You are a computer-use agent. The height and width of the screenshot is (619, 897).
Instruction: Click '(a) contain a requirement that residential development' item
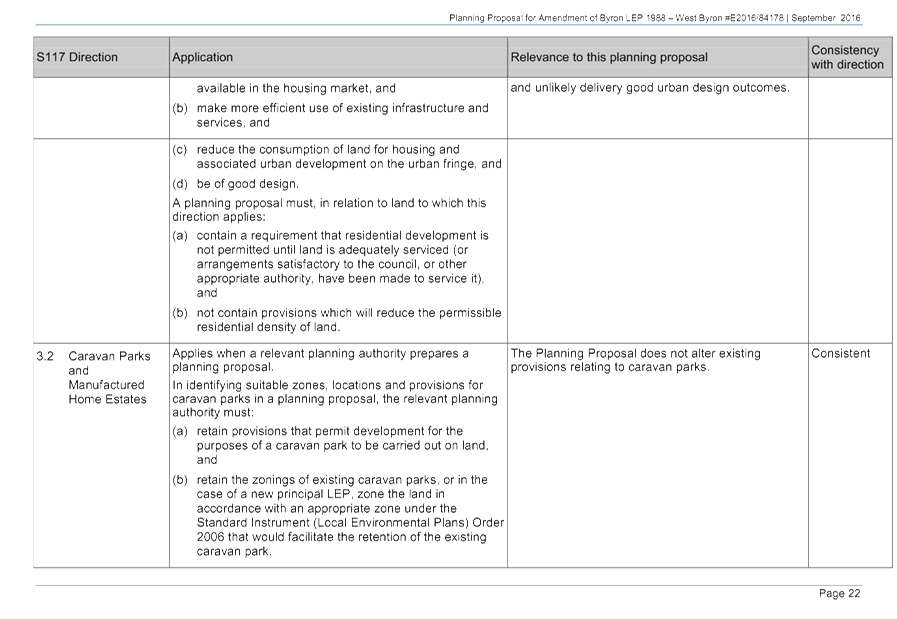[331, 264]
